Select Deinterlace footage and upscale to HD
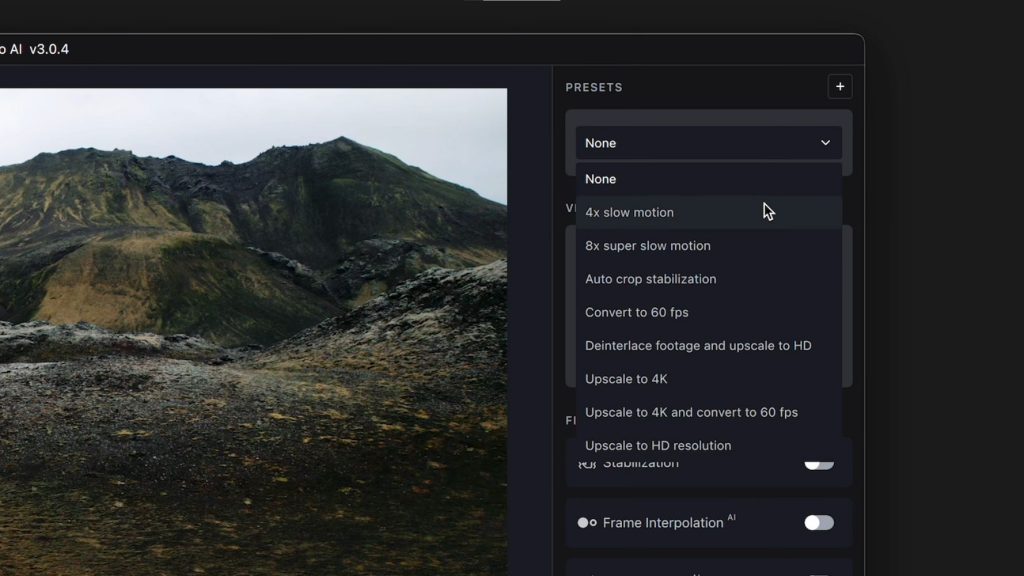 click(709, 345)
